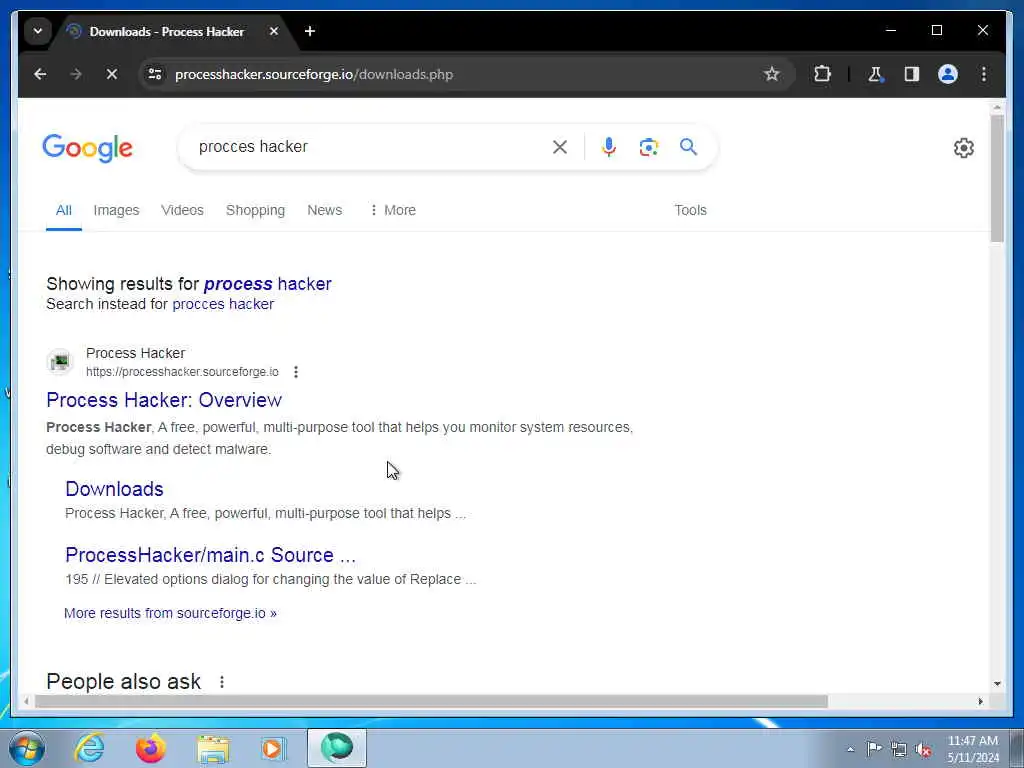This screenshot has height=768, width=1024.
Task: Click the muted volume tray icon
Action: (923, 749)
